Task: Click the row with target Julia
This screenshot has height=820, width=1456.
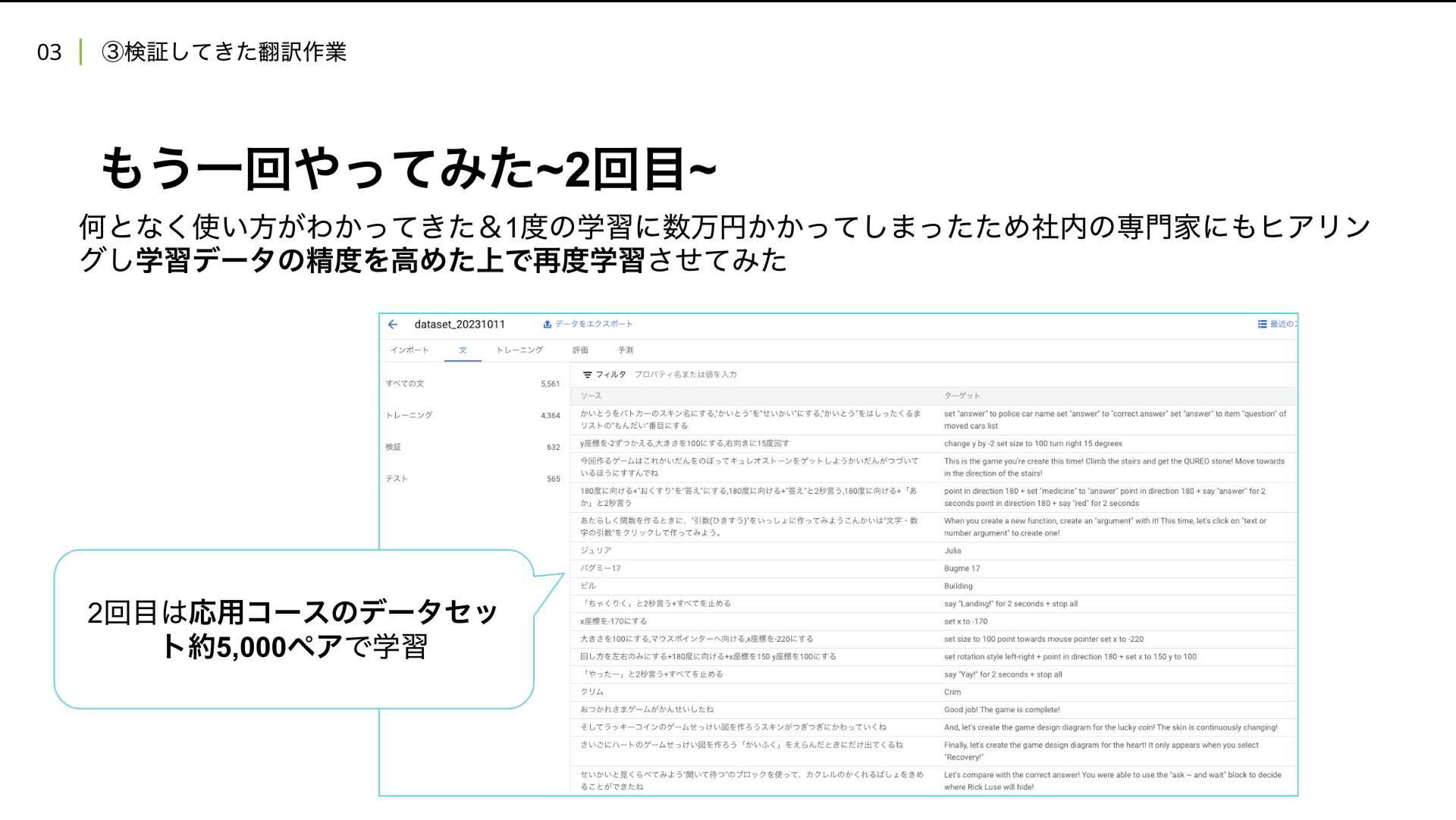Action: (x=952, y=551)
